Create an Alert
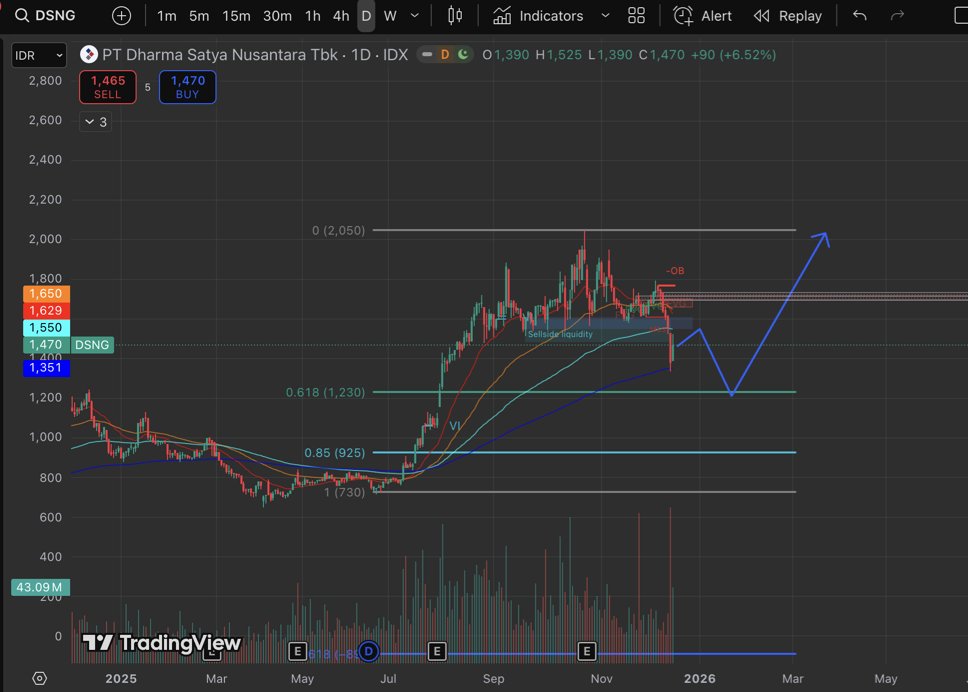 702,15
